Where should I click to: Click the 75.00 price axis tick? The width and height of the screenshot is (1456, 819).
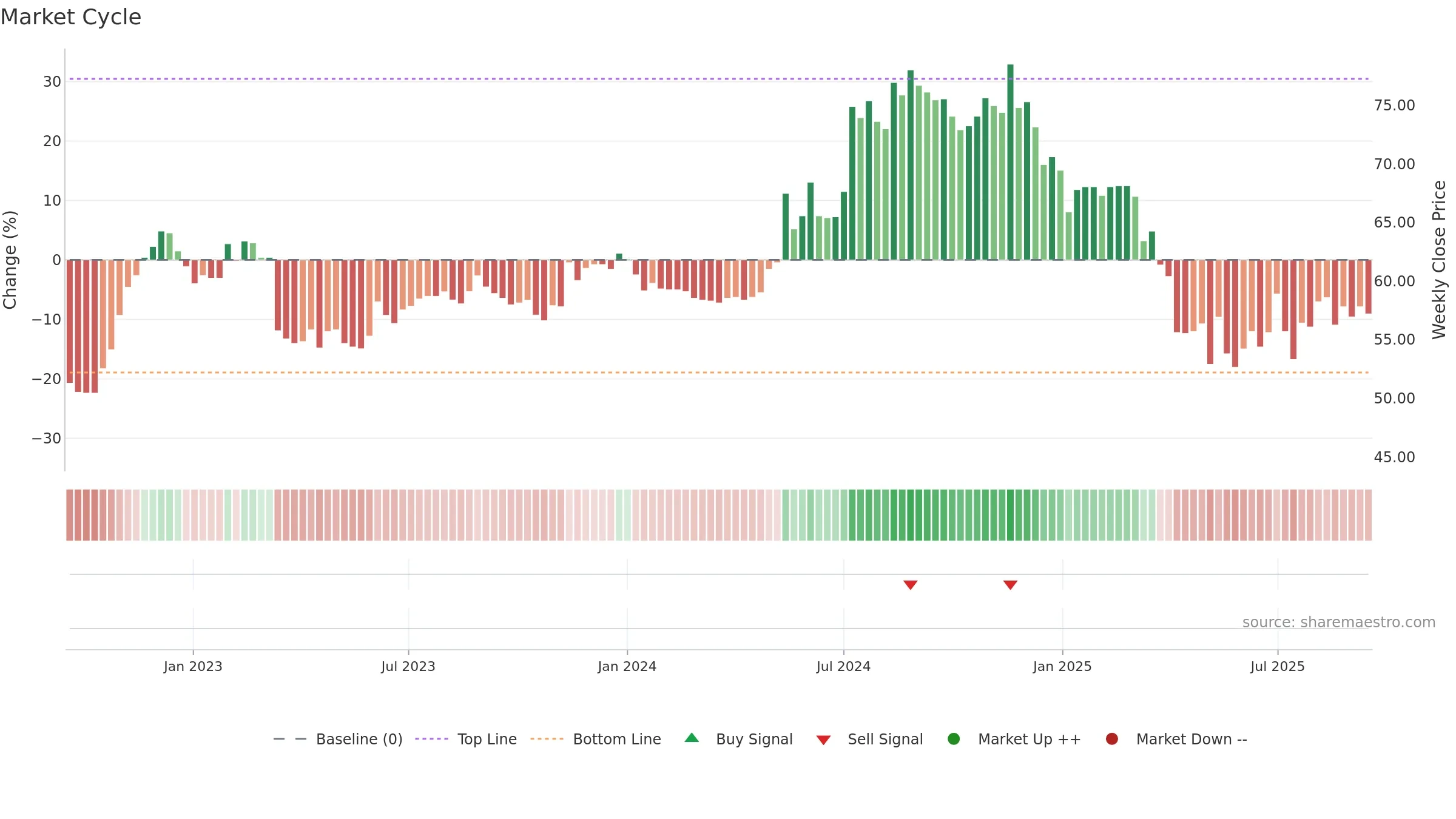click(x=1394, y=106)
